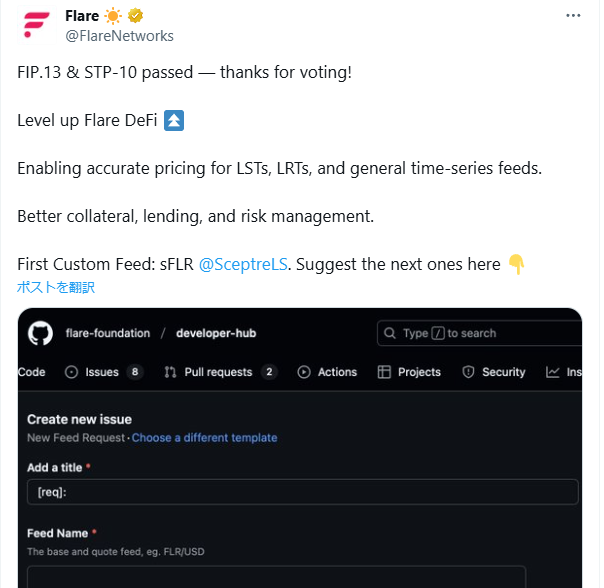The image size is (604, 588).
Task: Click the gold verified badge icon
Action: click(x=135, y=16)
